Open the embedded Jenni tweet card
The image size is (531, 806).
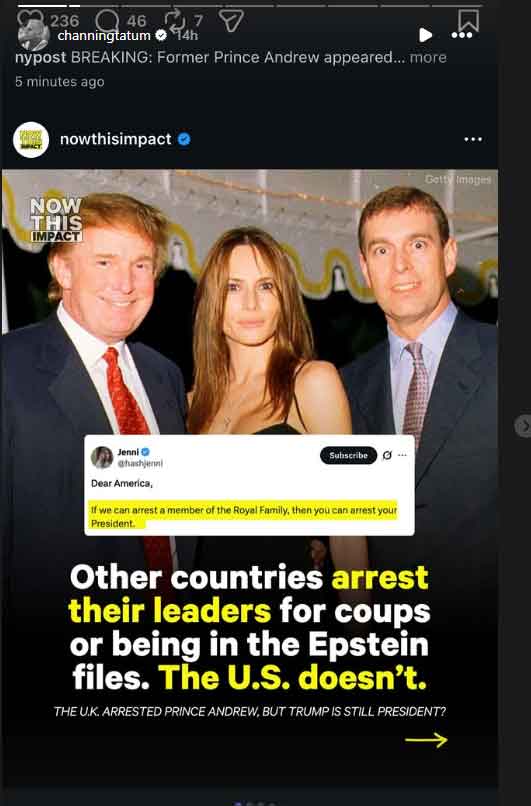point(249,485)
